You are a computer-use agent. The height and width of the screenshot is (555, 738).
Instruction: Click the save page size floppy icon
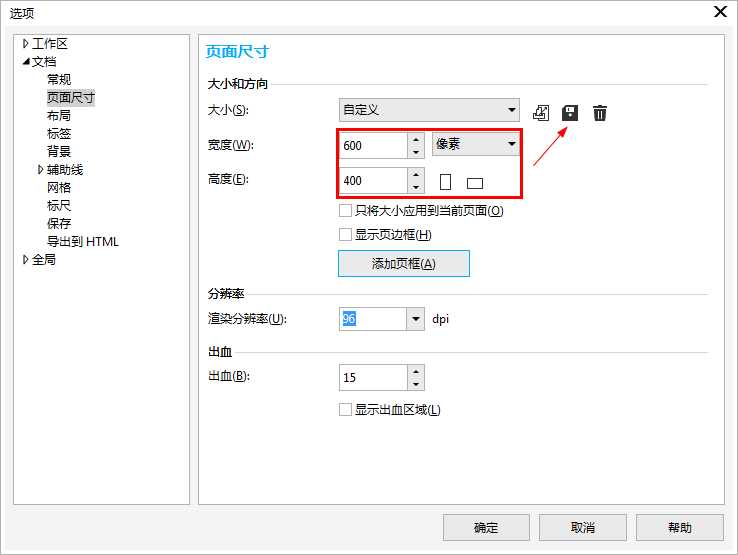click(570, 112)
